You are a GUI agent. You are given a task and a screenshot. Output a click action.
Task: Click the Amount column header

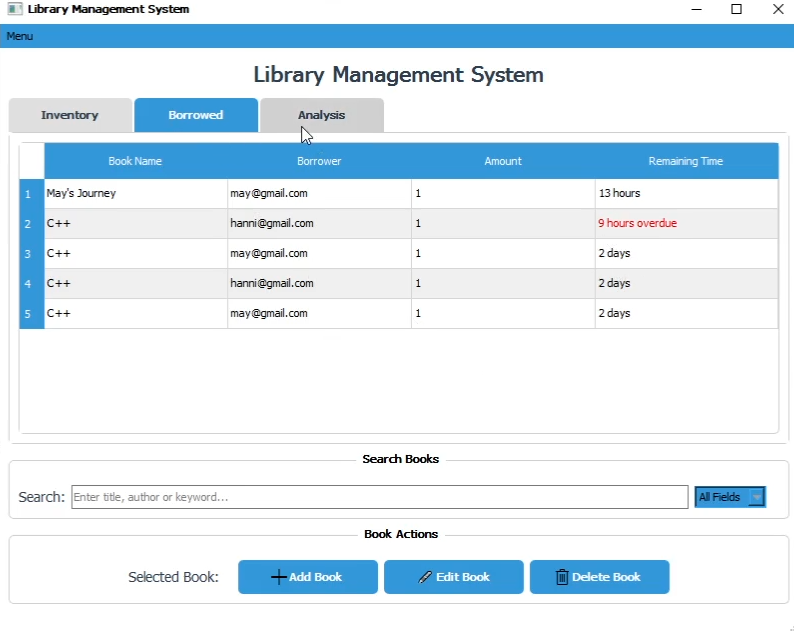503,161
